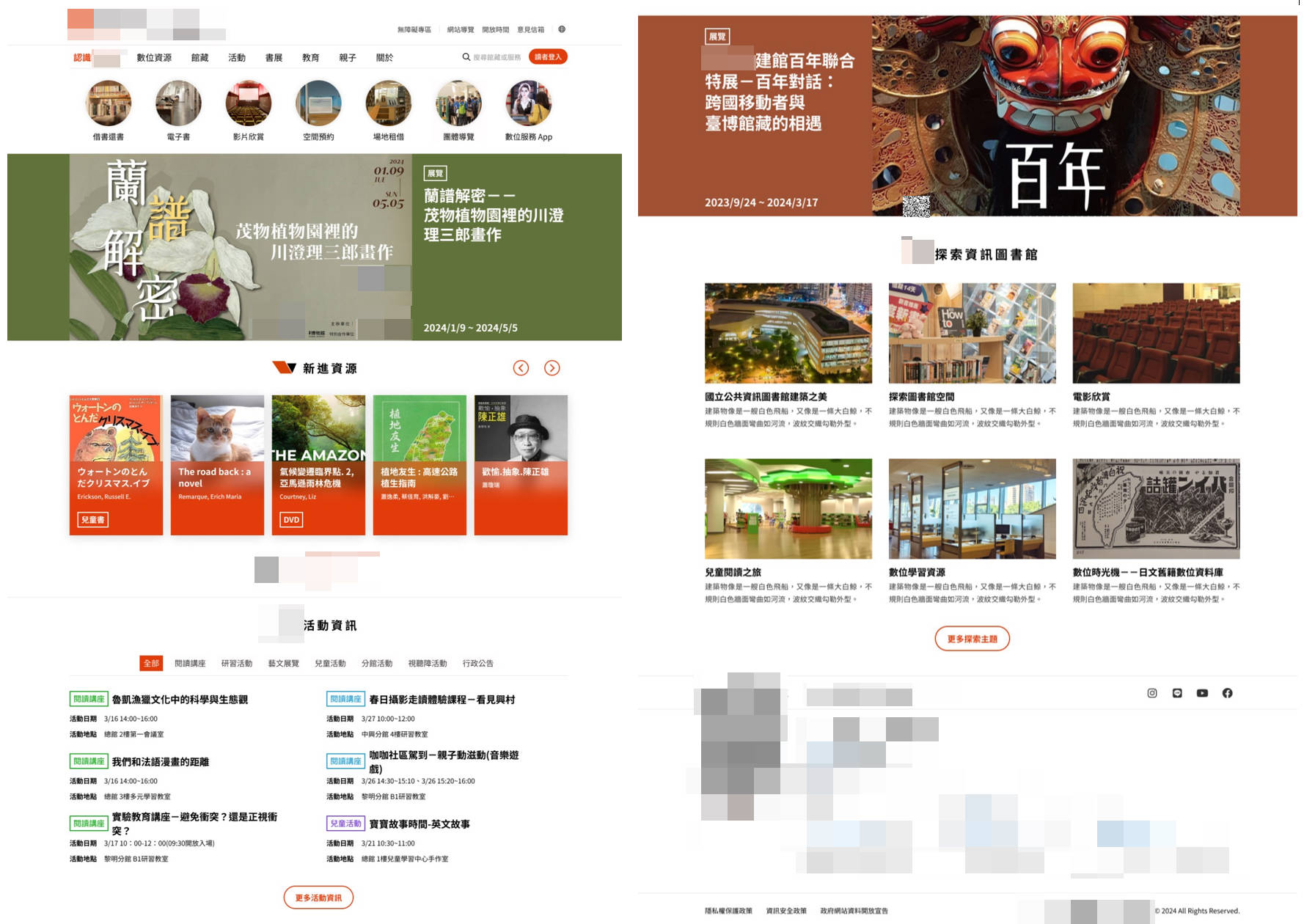The image size is (1304, 924).
Task: Select the 全部 activity filter tab
Action: point(151,663)
